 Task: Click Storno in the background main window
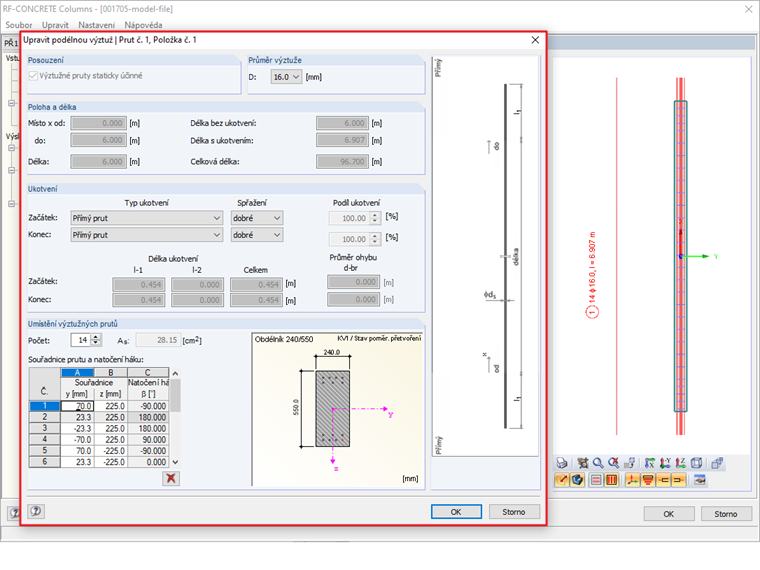(726, 514)
